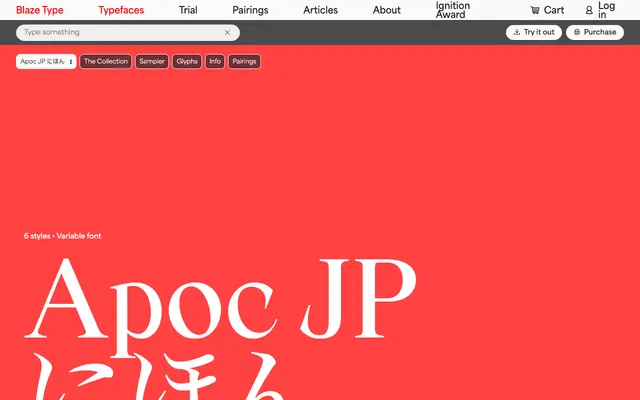Click the Purchase button
This screenshot has width=640, height=400.
point(595,32)
